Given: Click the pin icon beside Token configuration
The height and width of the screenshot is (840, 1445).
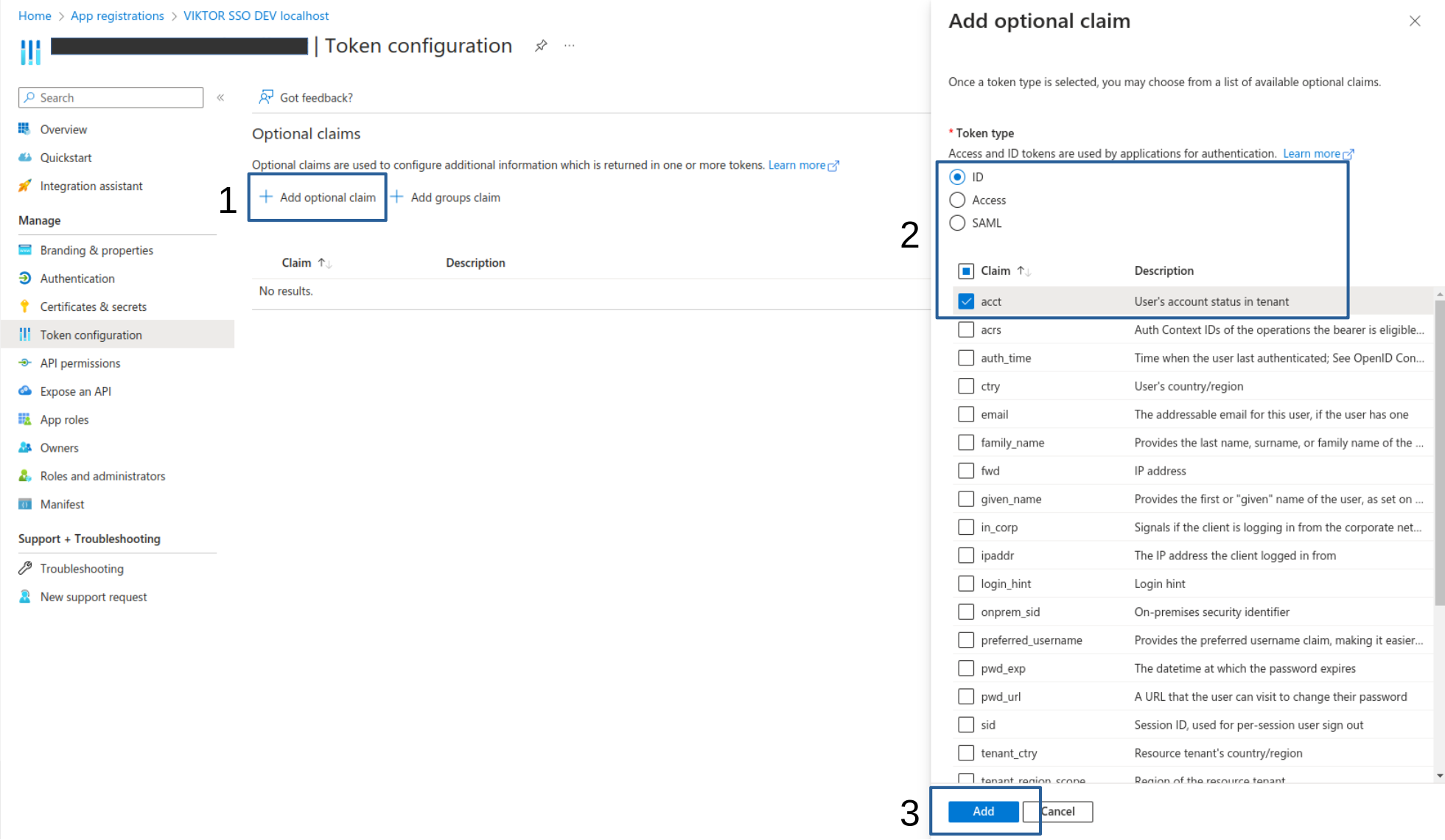Looking at the screenshot, I should pos(541,46).
